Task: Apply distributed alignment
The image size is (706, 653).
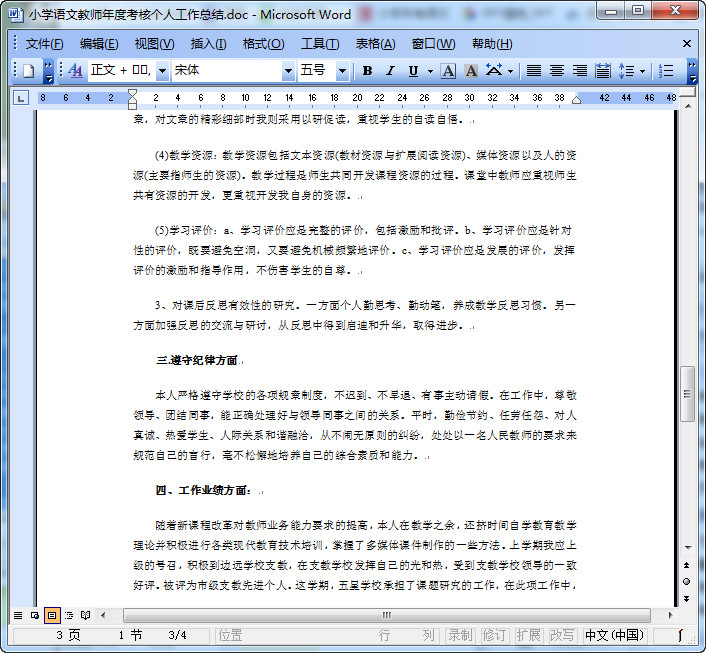Action: pos(603,71)
